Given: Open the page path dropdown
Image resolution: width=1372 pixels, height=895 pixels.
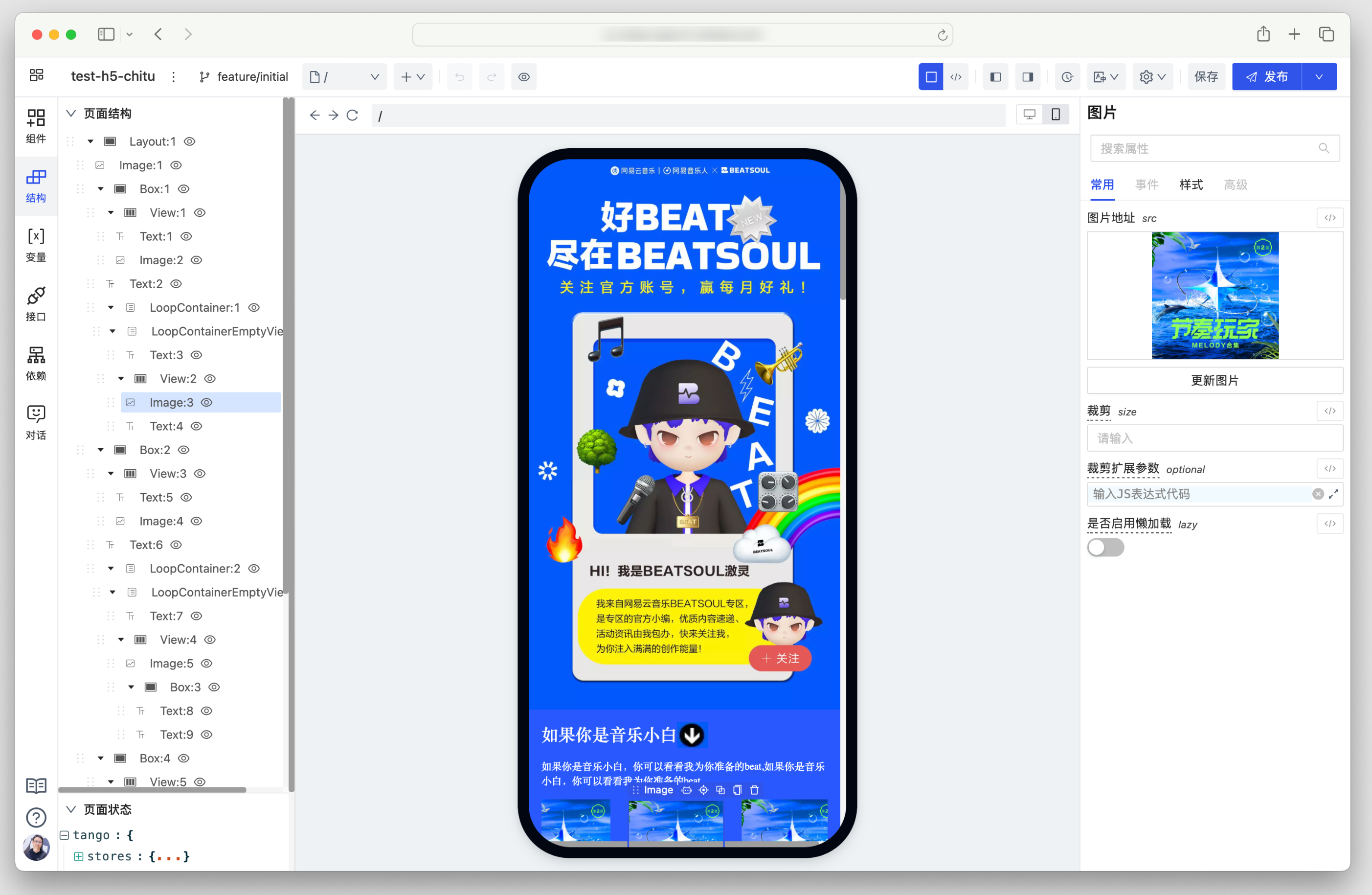Looking at the screenshot, I should [344, 77].
